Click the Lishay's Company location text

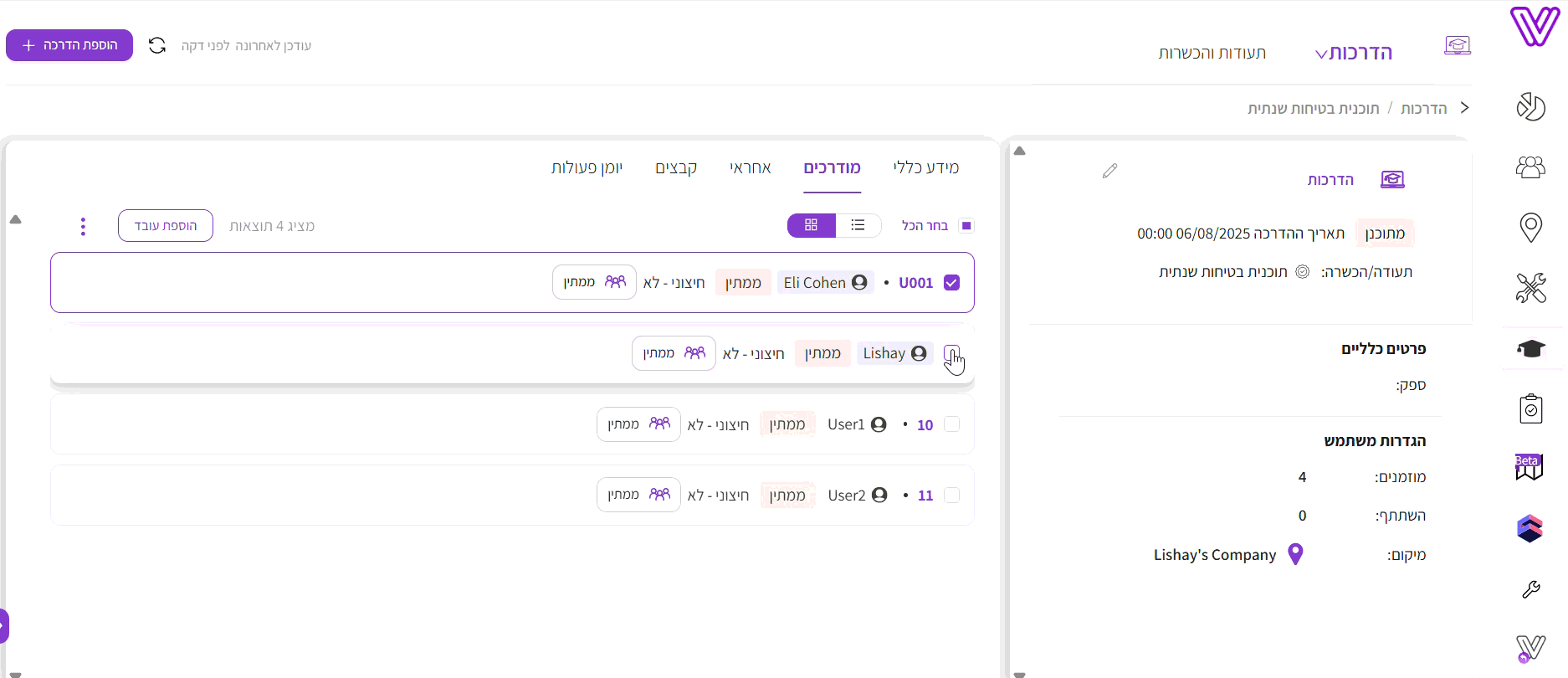[x=1215, y=555]
